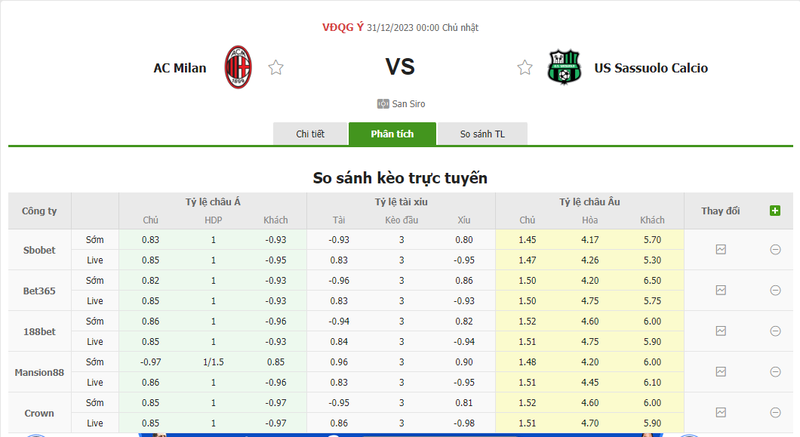The width and height of the screenshot is (800, 437).
Task: Favorite AC Milan with the star icon
Action: point(276,68)
